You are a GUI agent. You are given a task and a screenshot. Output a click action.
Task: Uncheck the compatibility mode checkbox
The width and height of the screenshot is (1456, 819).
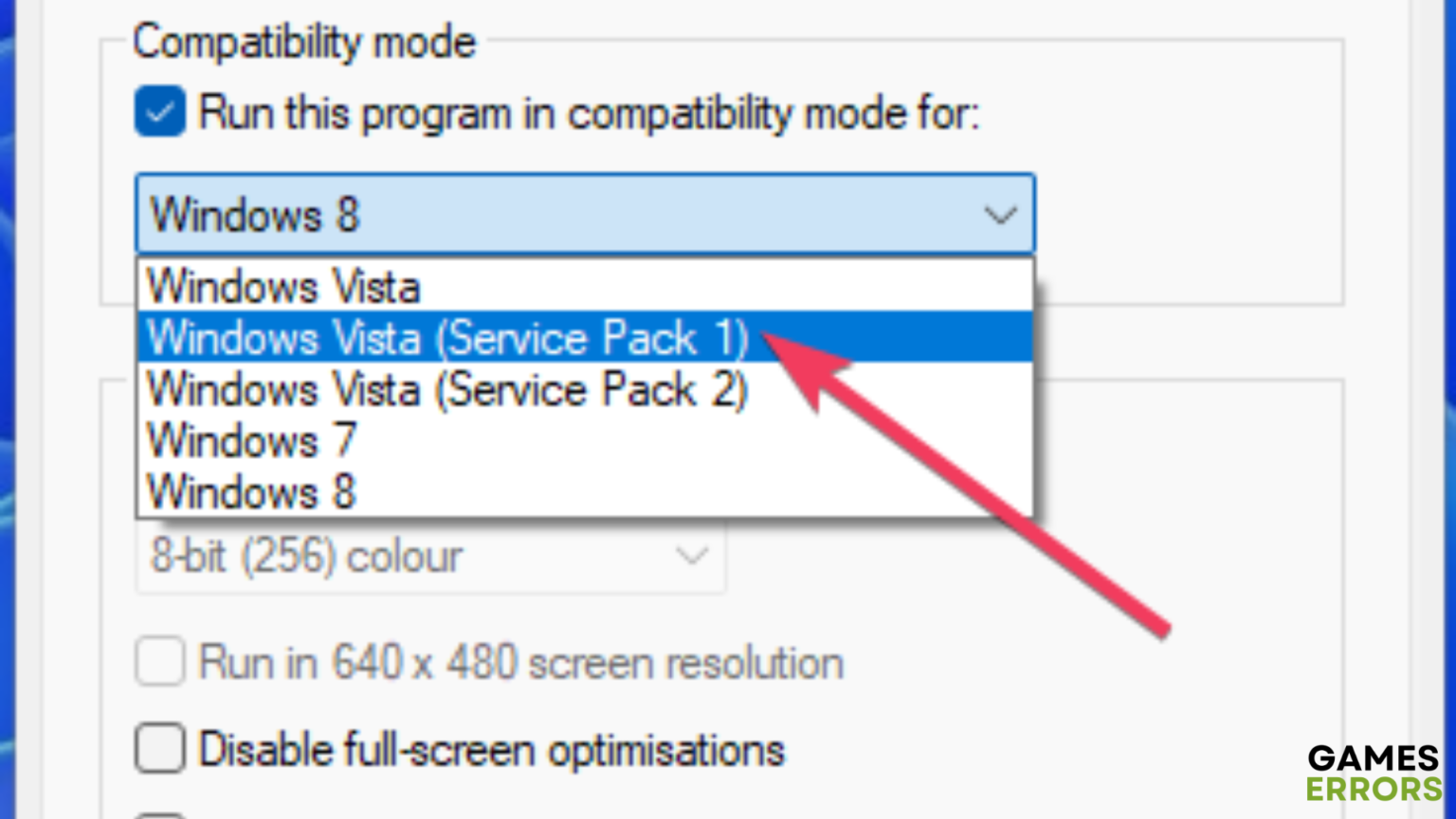coord(159,112)
